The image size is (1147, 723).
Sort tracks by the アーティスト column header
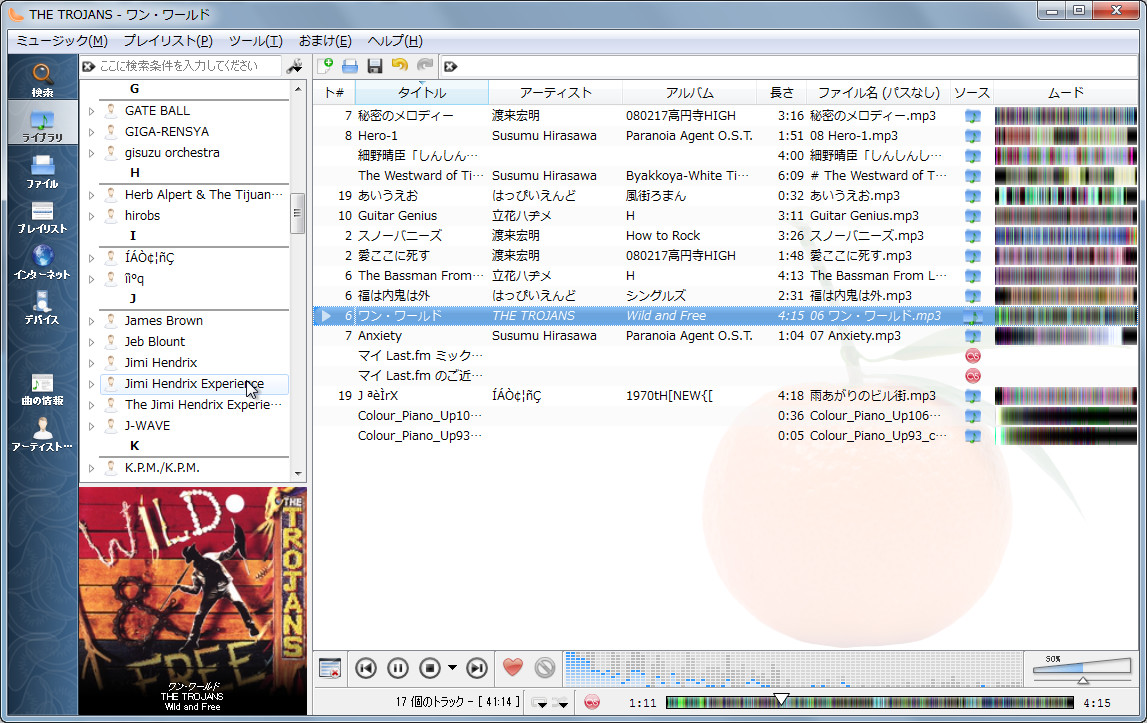555,93
